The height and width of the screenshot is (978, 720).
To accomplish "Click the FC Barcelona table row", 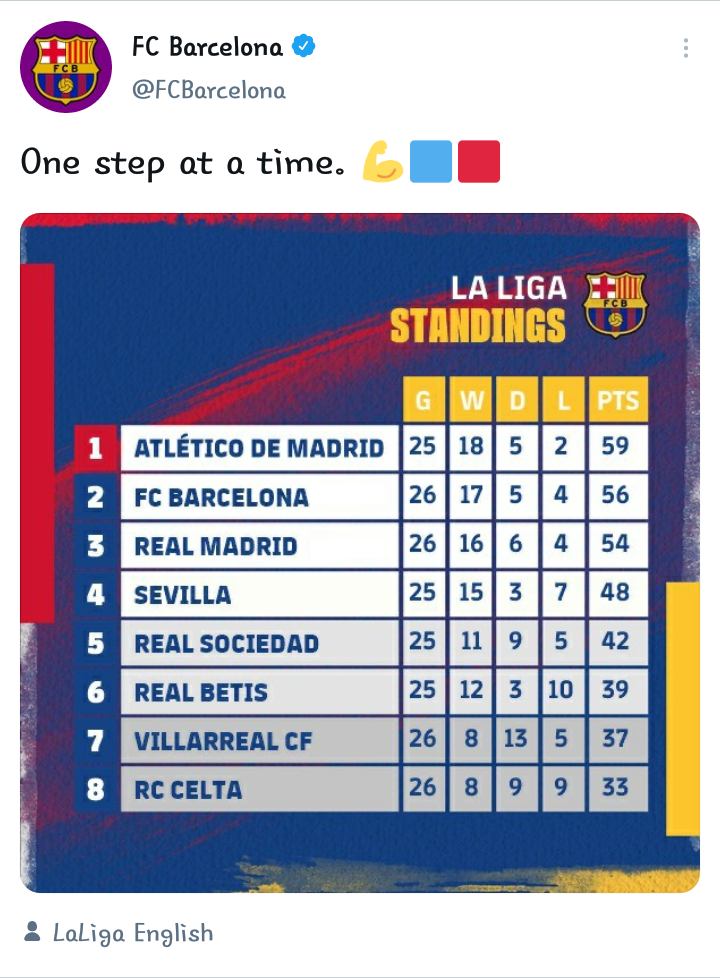I will (x=361, y=496).
